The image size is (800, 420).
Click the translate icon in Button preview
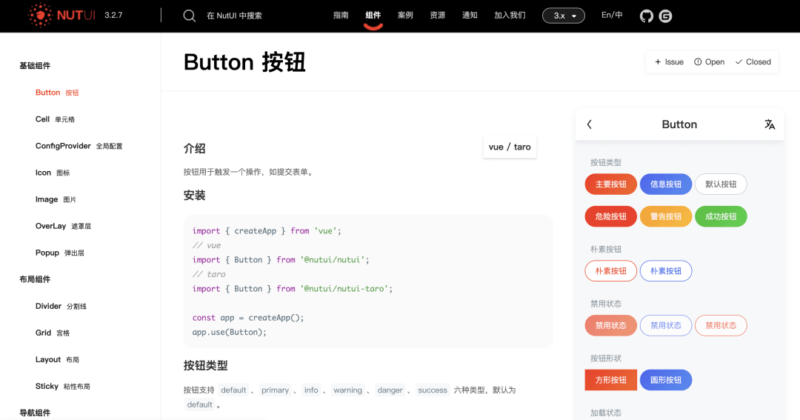[x=769, y=124]
